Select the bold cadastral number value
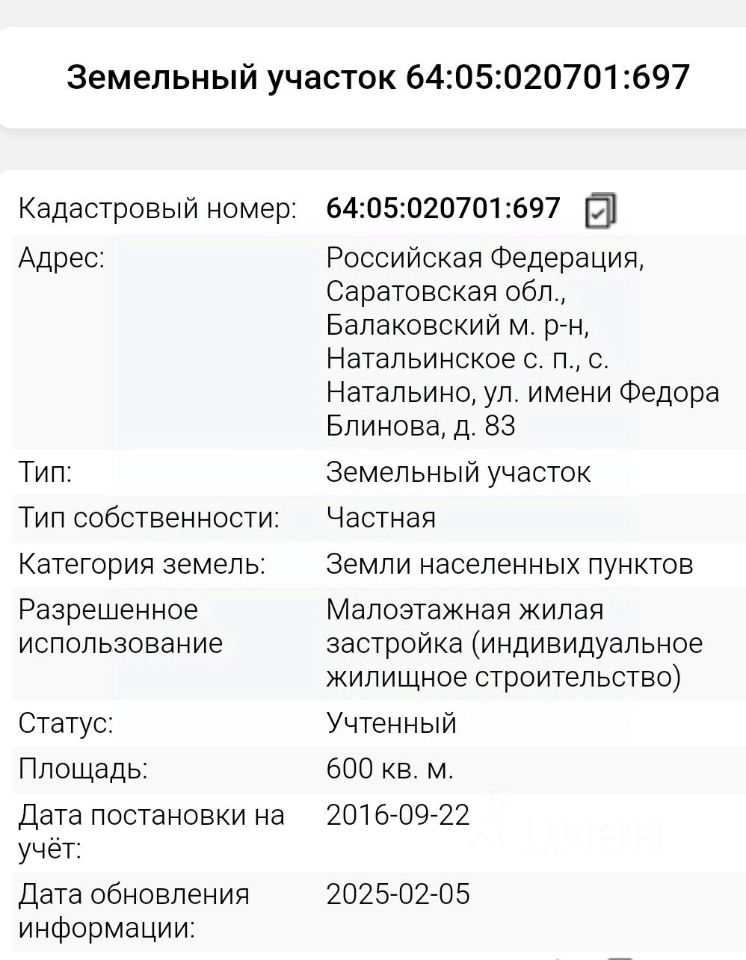Image resolution: width=746 pixels, height=960 pixels. pyautogui.click(x=443, y=208)
